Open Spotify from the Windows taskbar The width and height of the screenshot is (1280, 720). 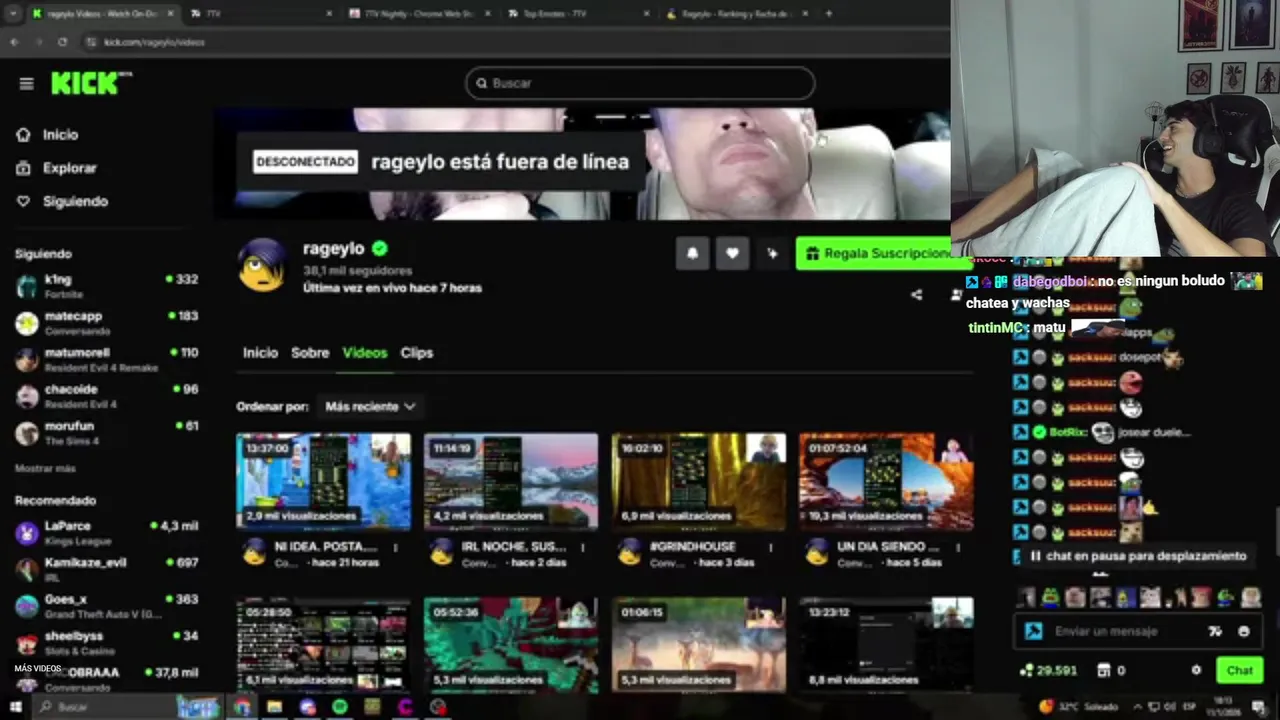pos(340,707)
